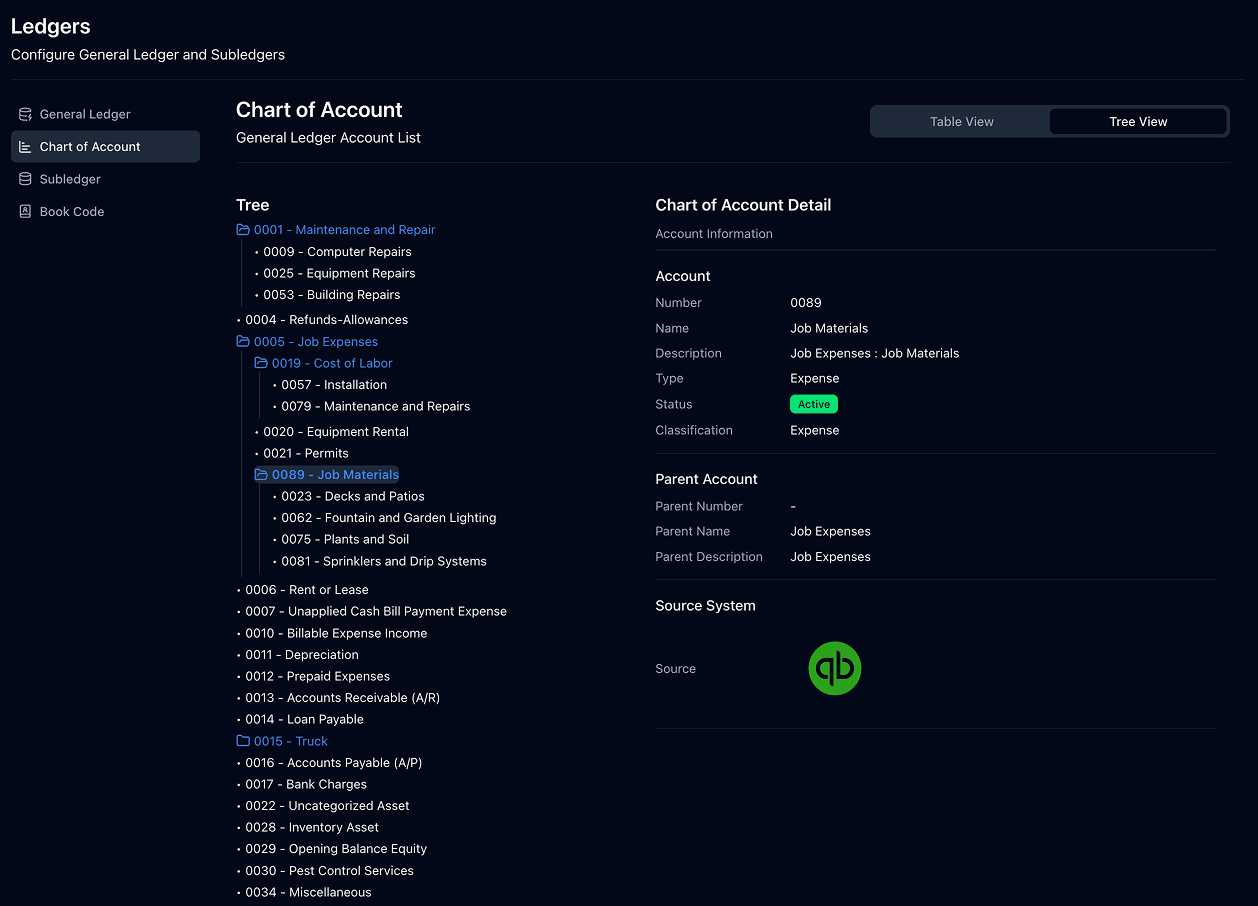Select 0022 - Uncategorized Asset account

(x=327, y=806)
